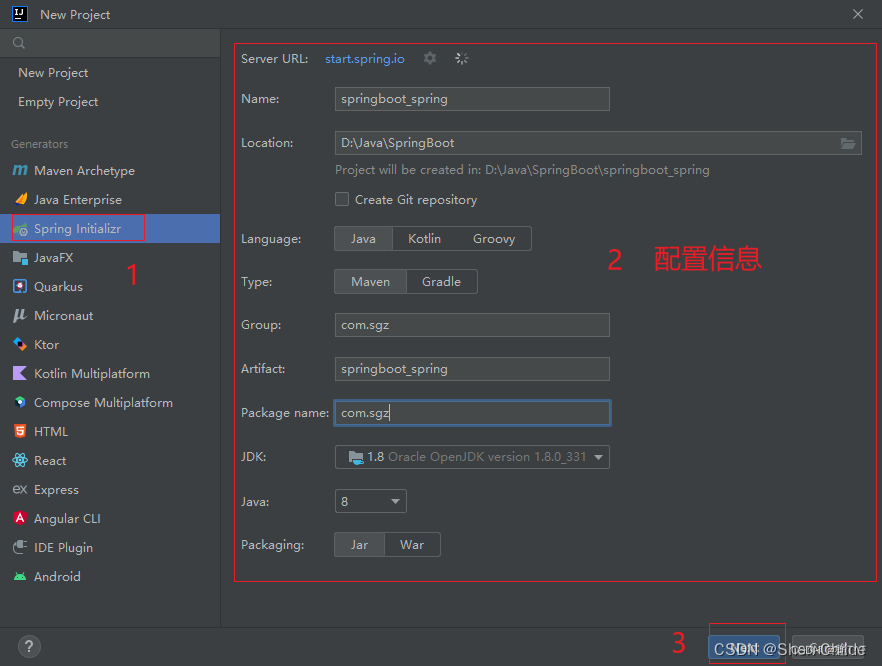
Task: Click the Next button
Action: pos(744,649)
